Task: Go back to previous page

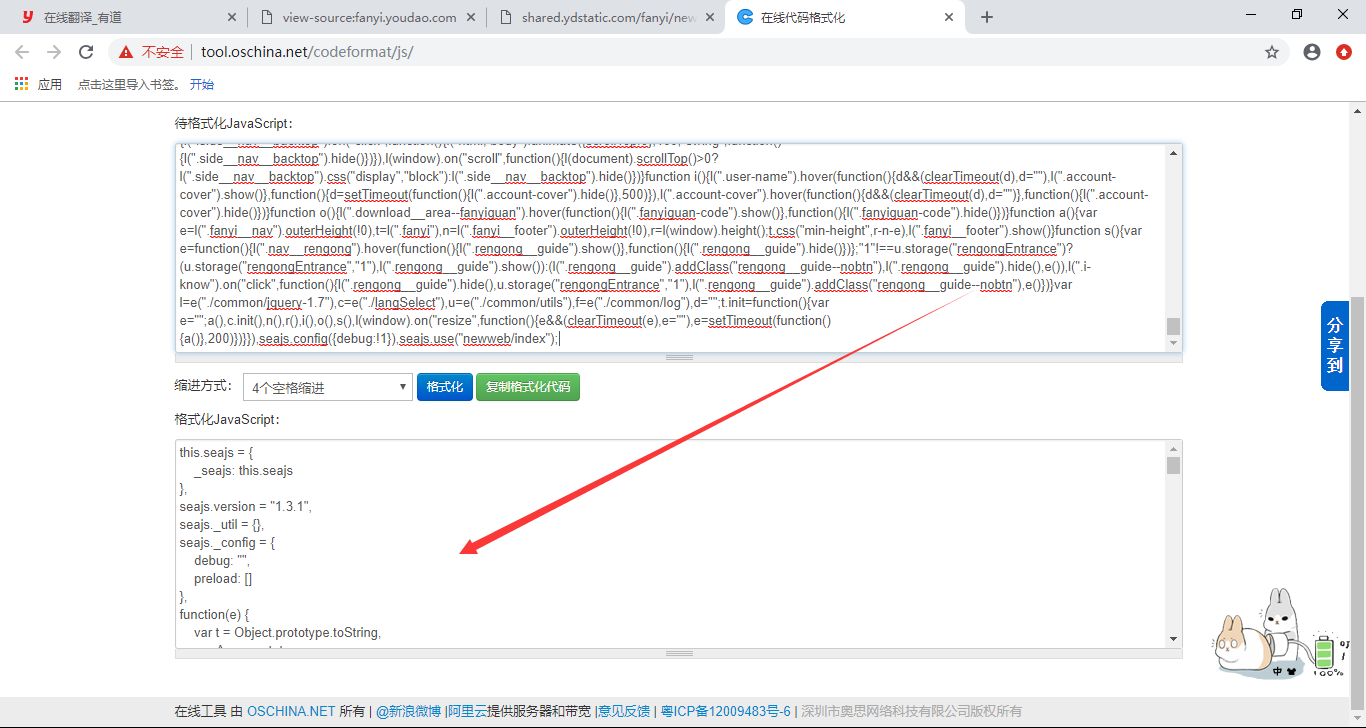Action: [x=22, y=52]
